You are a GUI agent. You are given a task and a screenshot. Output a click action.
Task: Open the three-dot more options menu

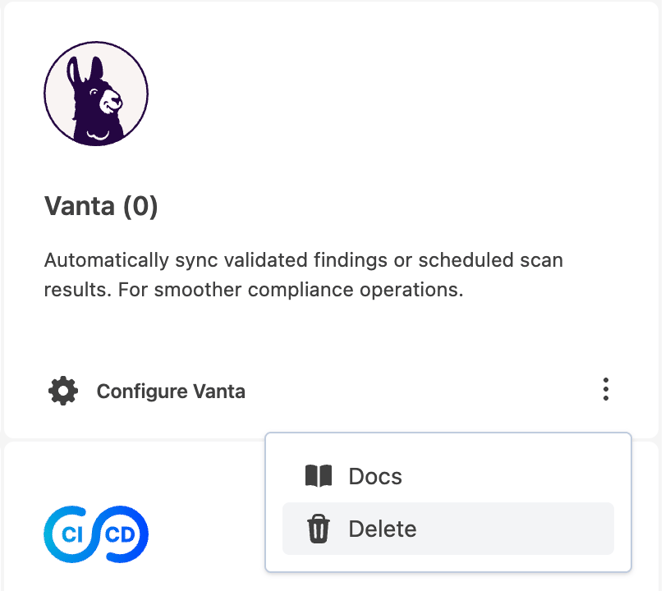tap(605, 390)
